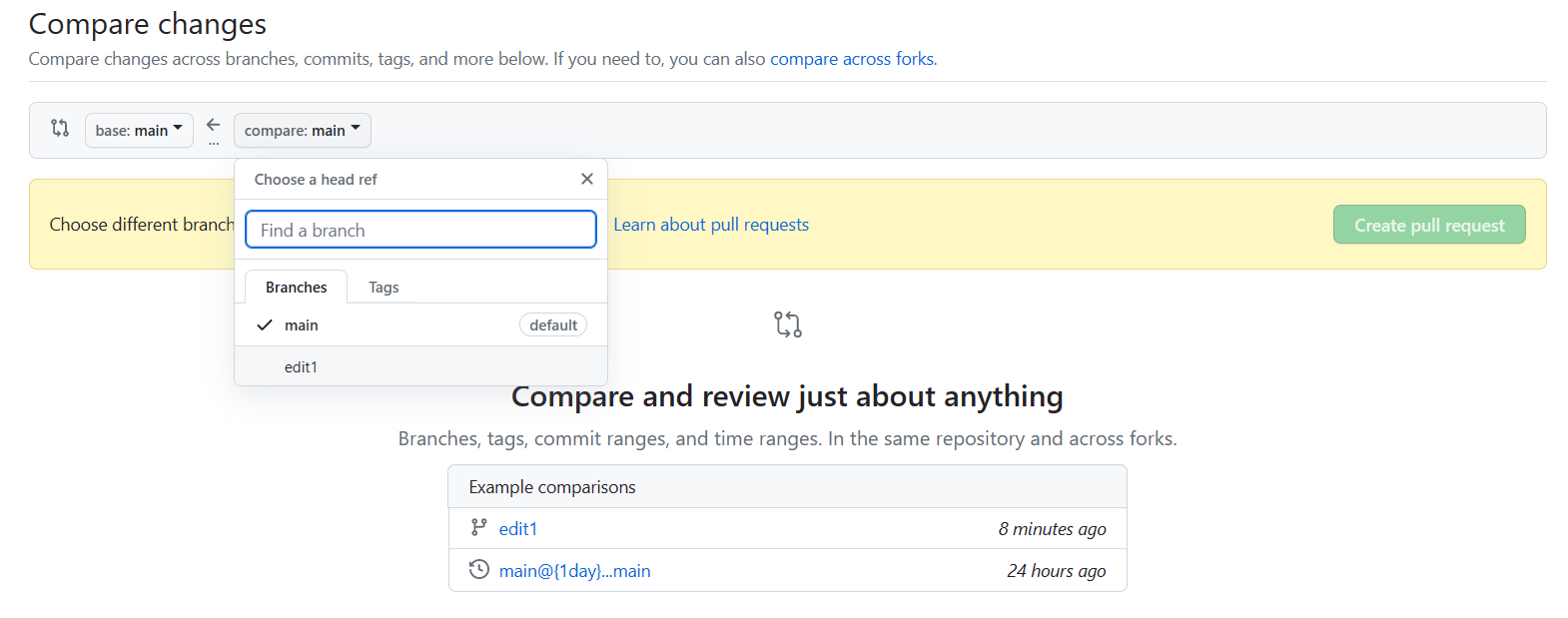Open the compare across forks link
This screenshot has height=618, width=1568.
(852, 59)
